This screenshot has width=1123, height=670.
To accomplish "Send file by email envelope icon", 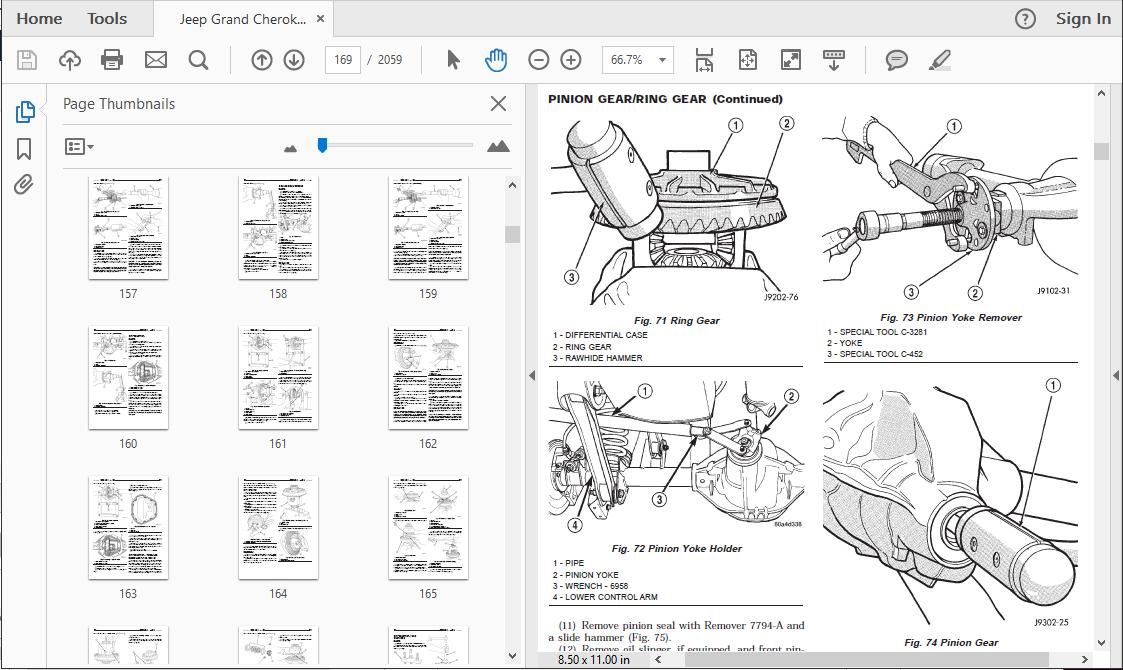I will coord(155,59).
